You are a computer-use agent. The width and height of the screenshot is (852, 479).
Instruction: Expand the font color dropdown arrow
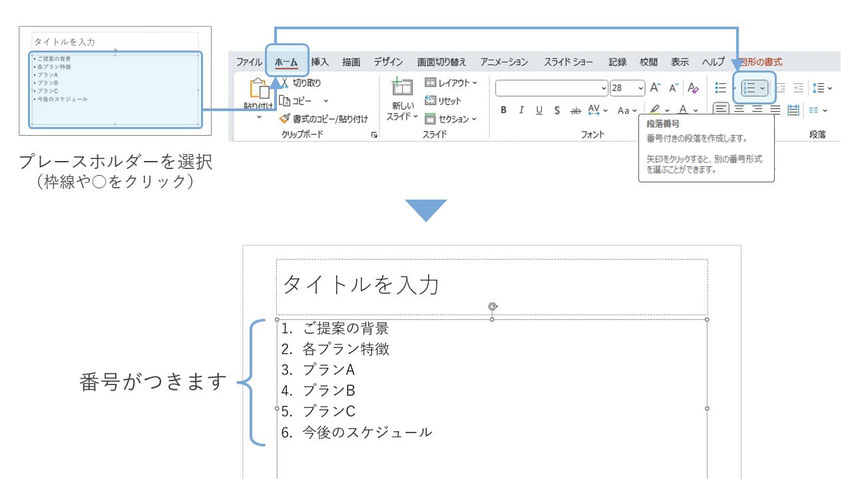696,111
